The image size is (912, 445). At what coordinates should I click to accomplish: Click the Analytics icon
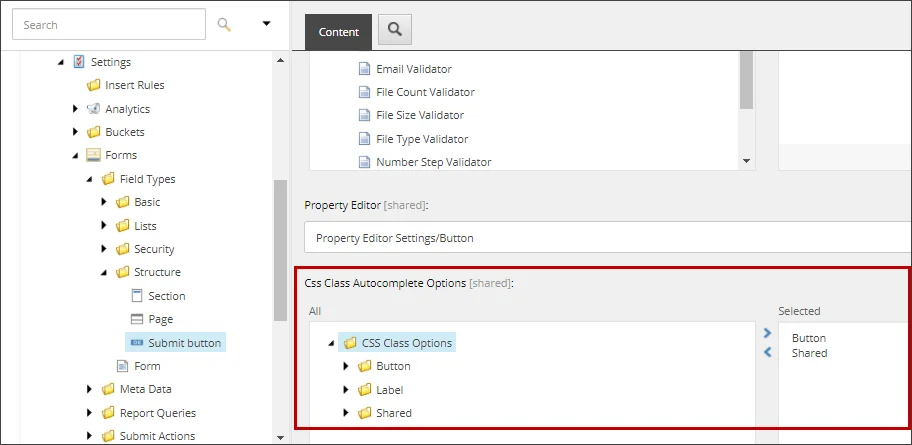[93, 109]
